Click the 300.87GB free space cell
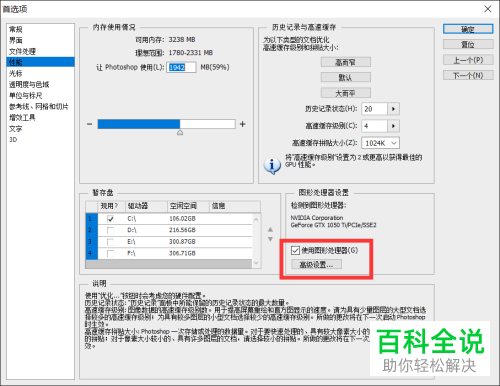This screenshot has height=386, width=500. 182,242
